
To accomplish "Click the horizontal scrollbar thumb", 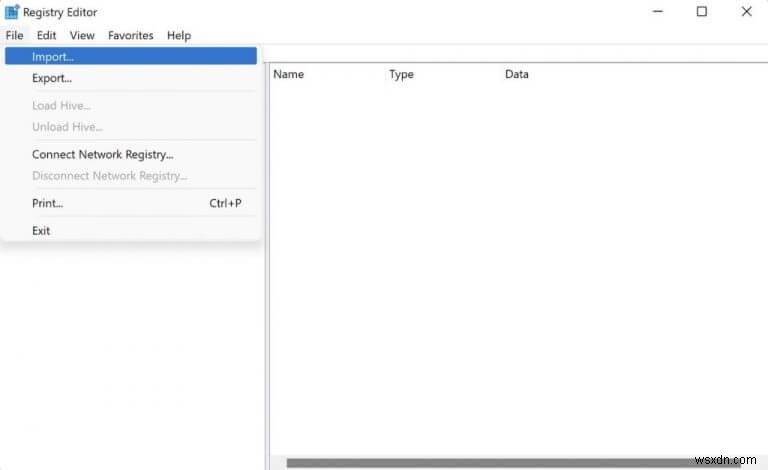I will tap(513, 463).
